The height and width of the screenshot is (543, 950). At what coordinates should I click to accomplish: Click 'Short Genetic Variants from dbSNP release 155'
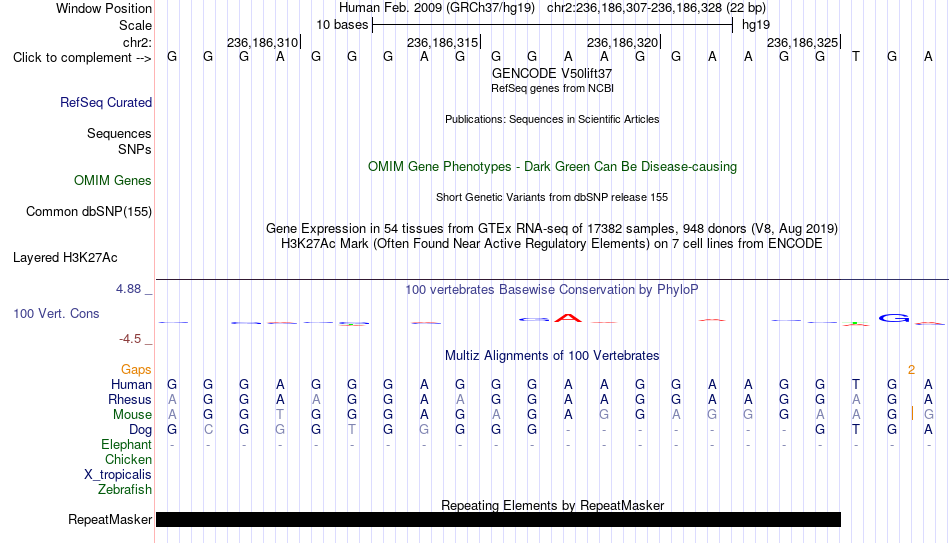pos(552,198)
